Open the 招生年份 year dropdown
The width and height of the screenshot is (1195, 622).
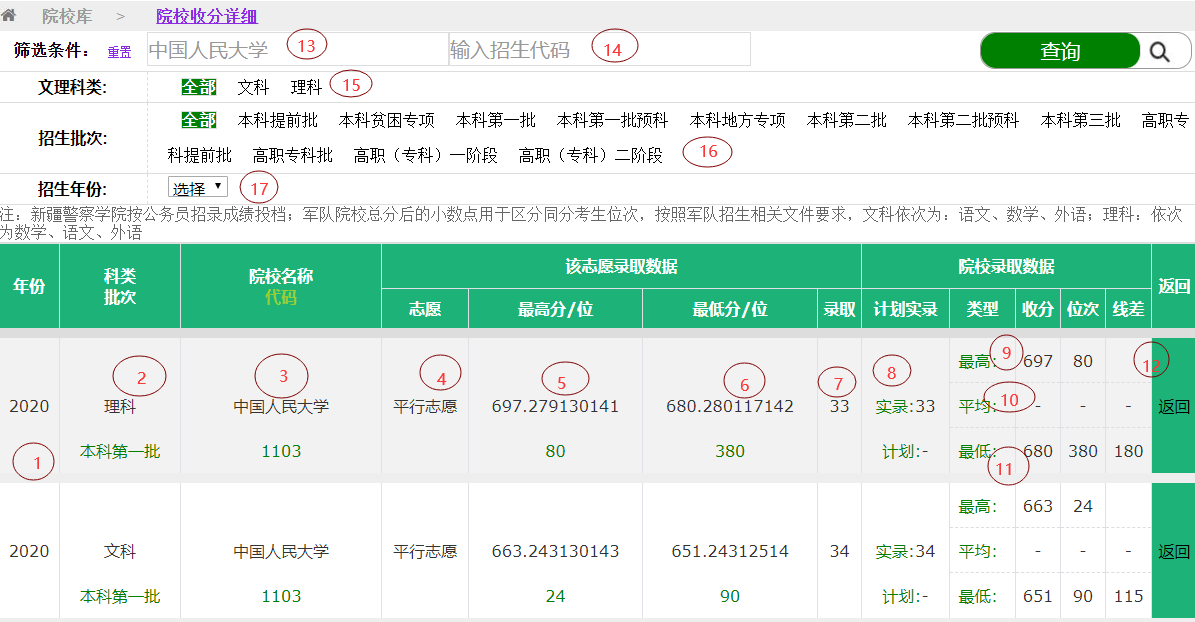(x=198, y=188)
